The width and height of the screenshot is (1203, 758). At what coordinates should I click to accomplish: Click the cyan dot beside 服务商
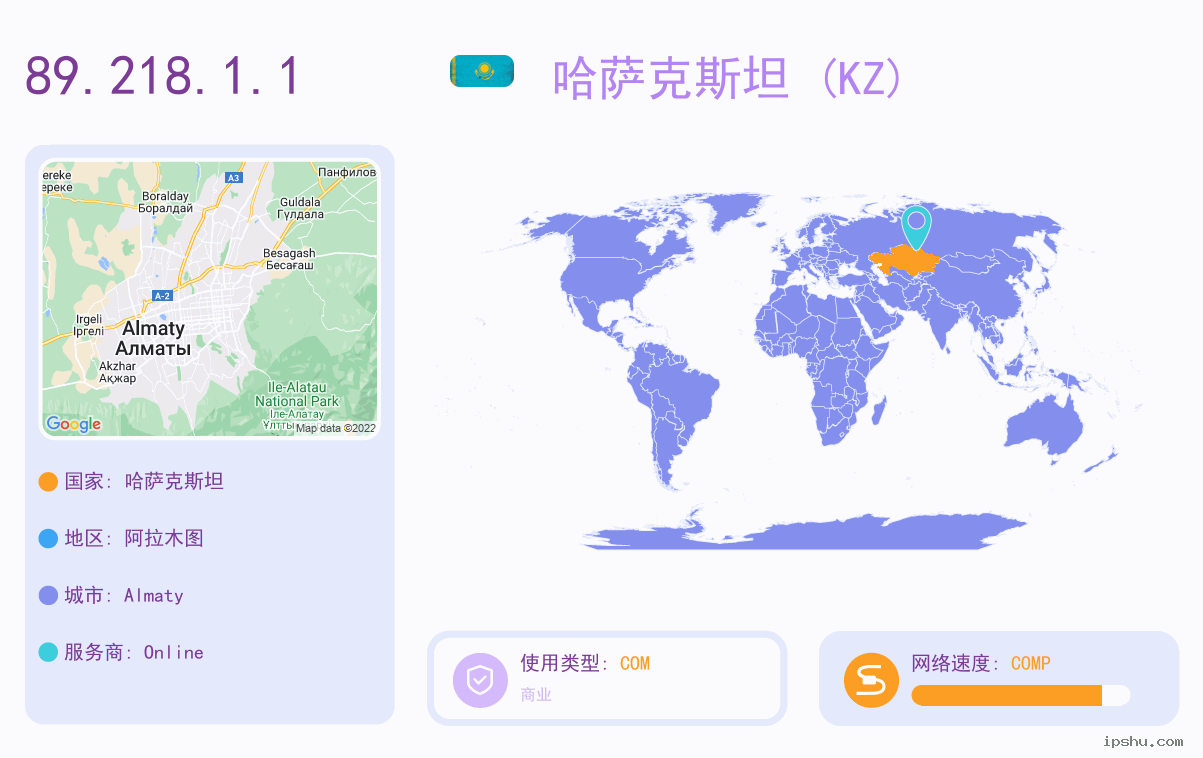point(48,653)
